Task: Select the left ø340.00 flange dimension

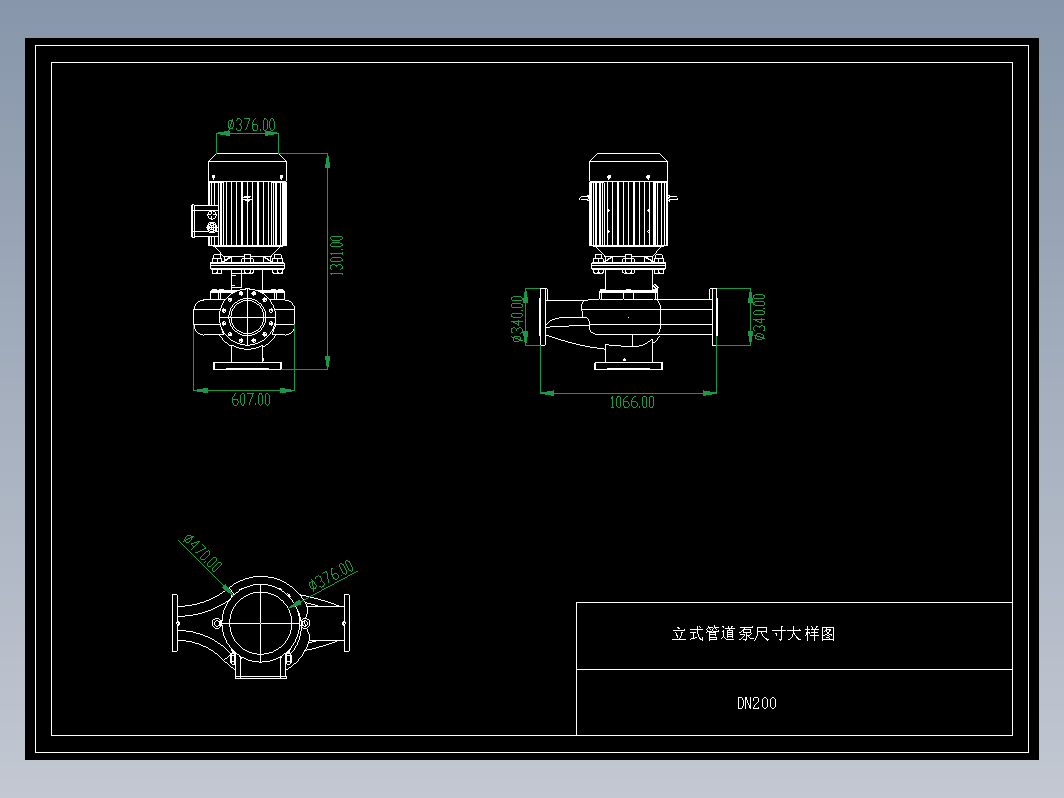Action: [x=518, y=319]
